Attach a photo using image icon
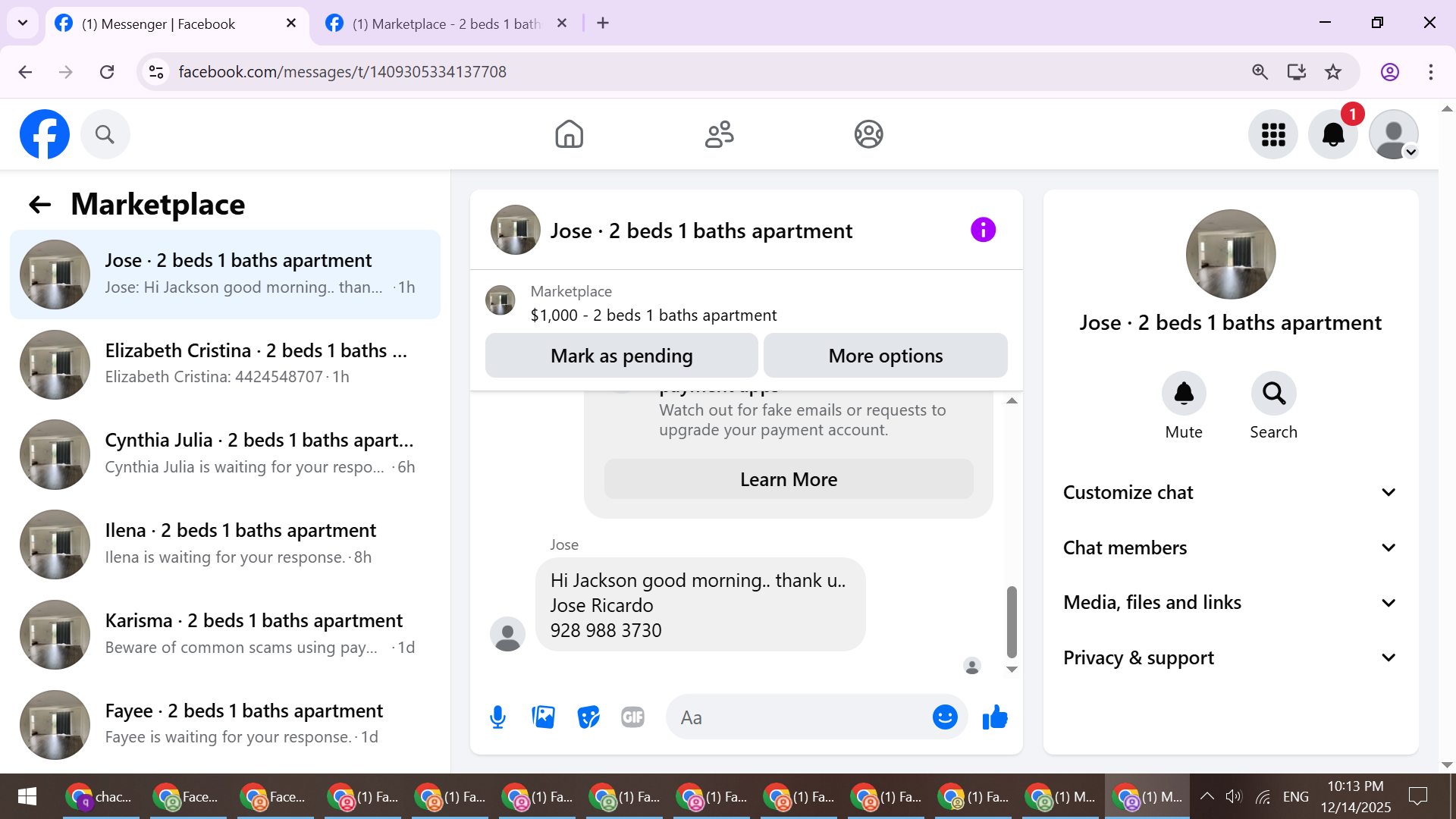Viewport: 1456px width, 819px height. (x=543, y=717)
